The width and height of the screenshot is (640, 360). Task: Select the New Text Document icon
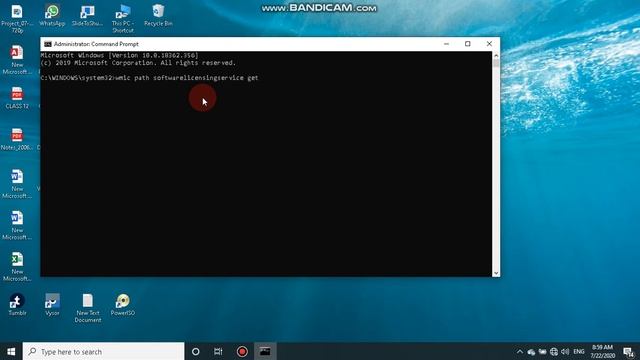[88, 308]
